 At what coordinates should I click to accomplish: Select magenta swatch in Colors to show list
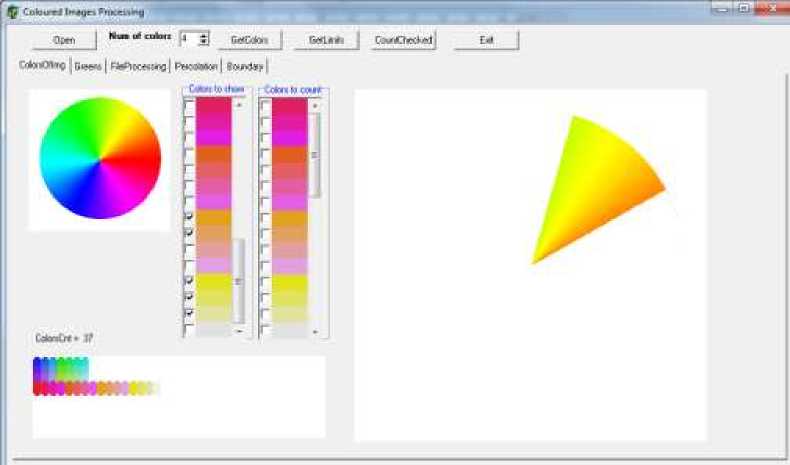[x=214, y=138]
